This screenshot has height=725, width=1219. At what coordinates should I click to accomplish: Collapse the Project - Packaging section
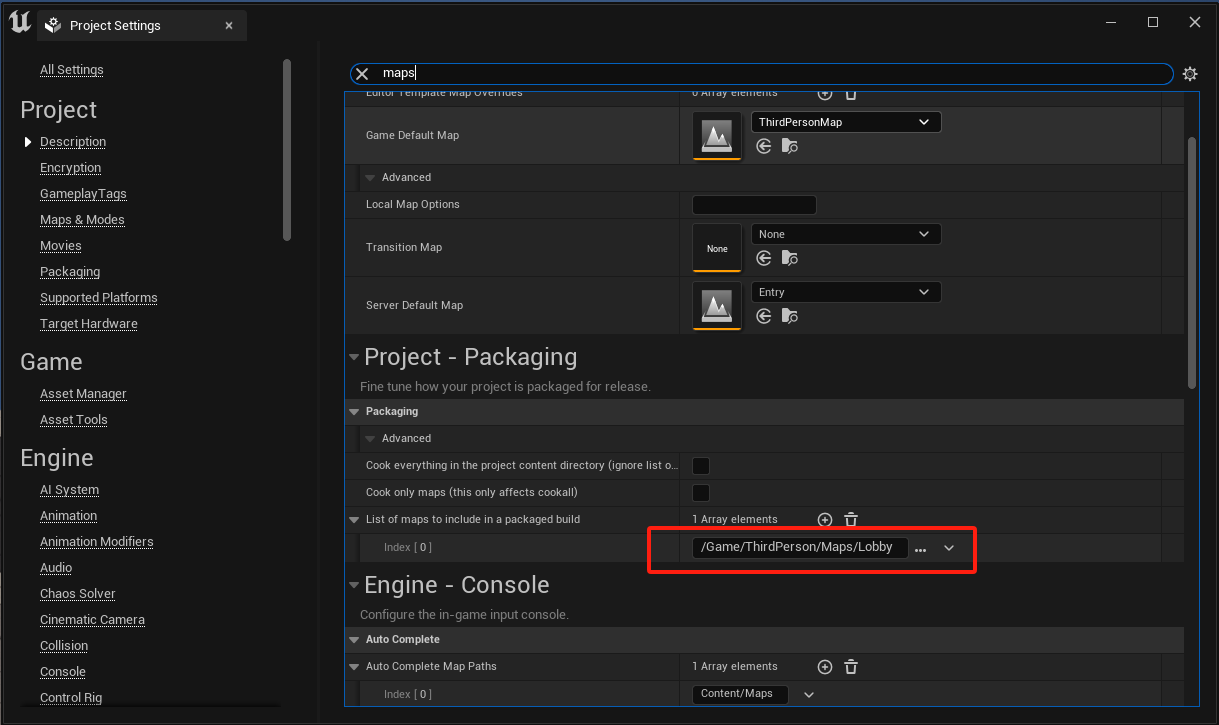point(354,358)
